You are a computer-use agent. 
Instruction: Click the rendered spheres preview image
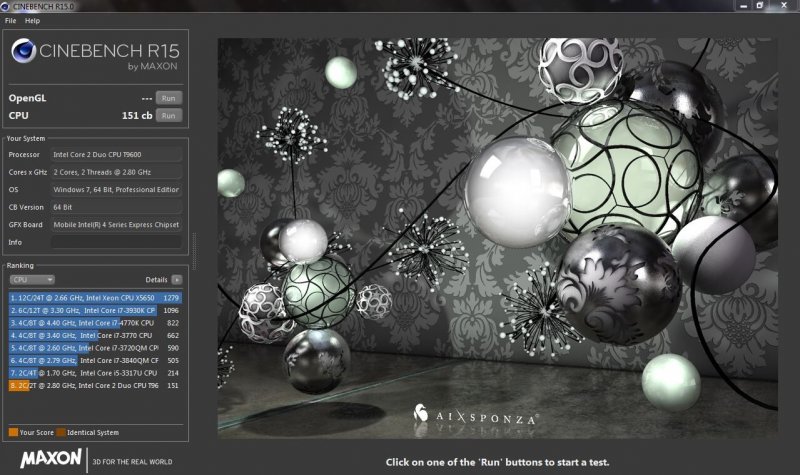pyautogui.click(x=497, y=238)
